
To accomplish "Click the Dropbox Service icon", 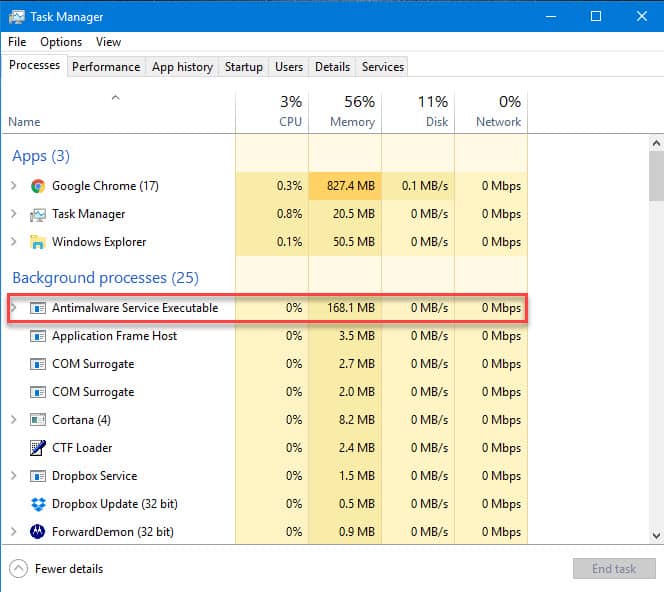I will (38, 476).
